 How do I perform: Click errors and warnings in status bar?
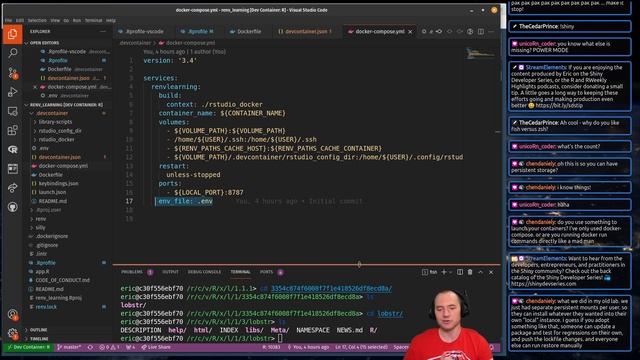[110, 347]
